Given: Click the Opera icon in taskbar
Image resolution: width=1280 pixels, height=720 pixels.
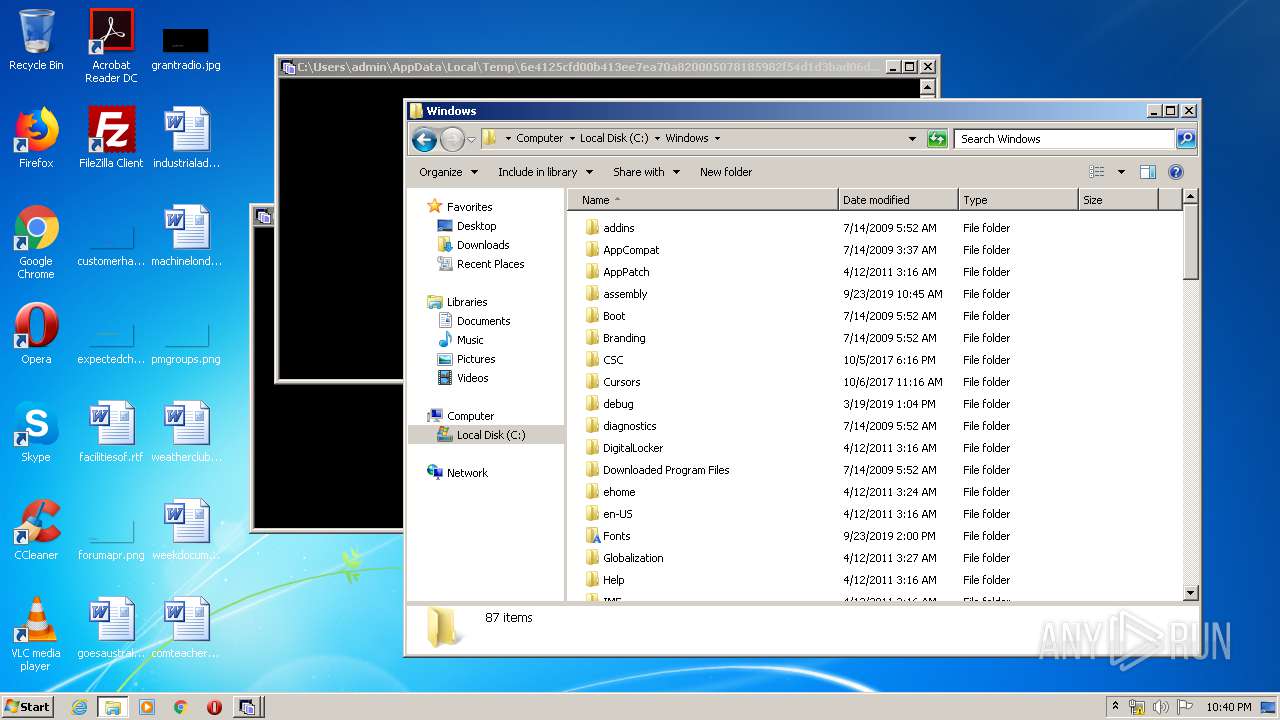Looking at the screenshot, I should 214,707.
